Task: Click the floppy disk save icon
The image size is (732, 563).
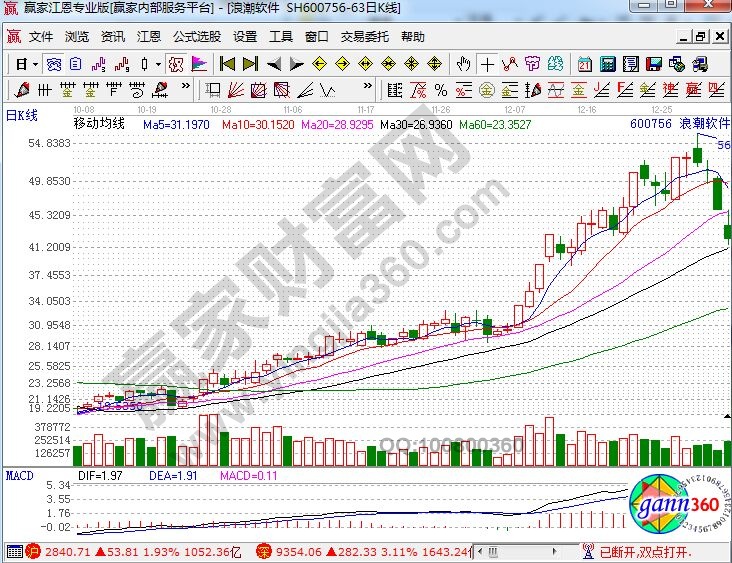Action: coord(654,64)
